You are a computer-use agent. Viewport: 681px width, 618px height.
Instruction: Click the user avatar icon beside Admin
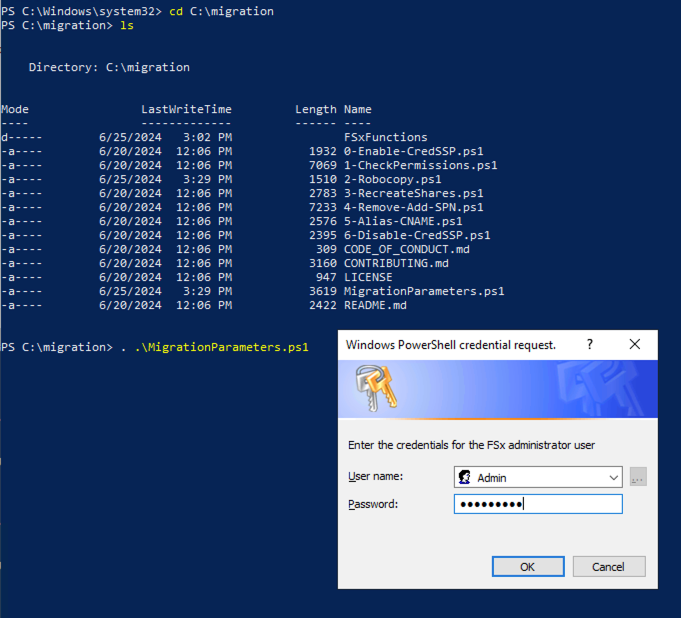click(465, 477)
